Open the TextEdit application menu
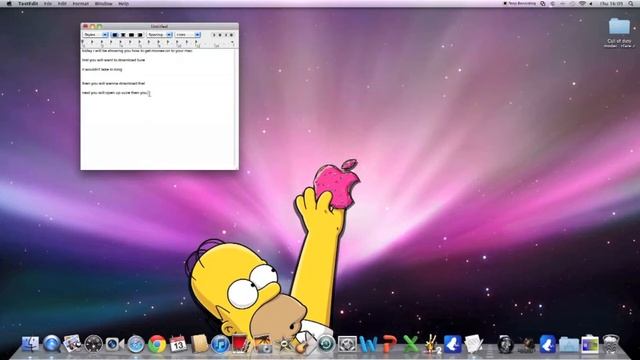640x360 pixels. click(x=28, y=4)
